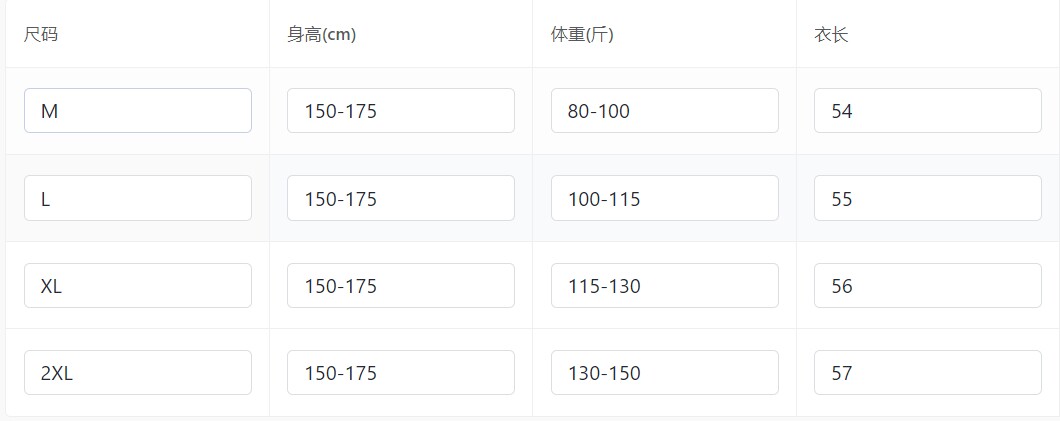Click the height field in the 2XL row

[401, 373]
